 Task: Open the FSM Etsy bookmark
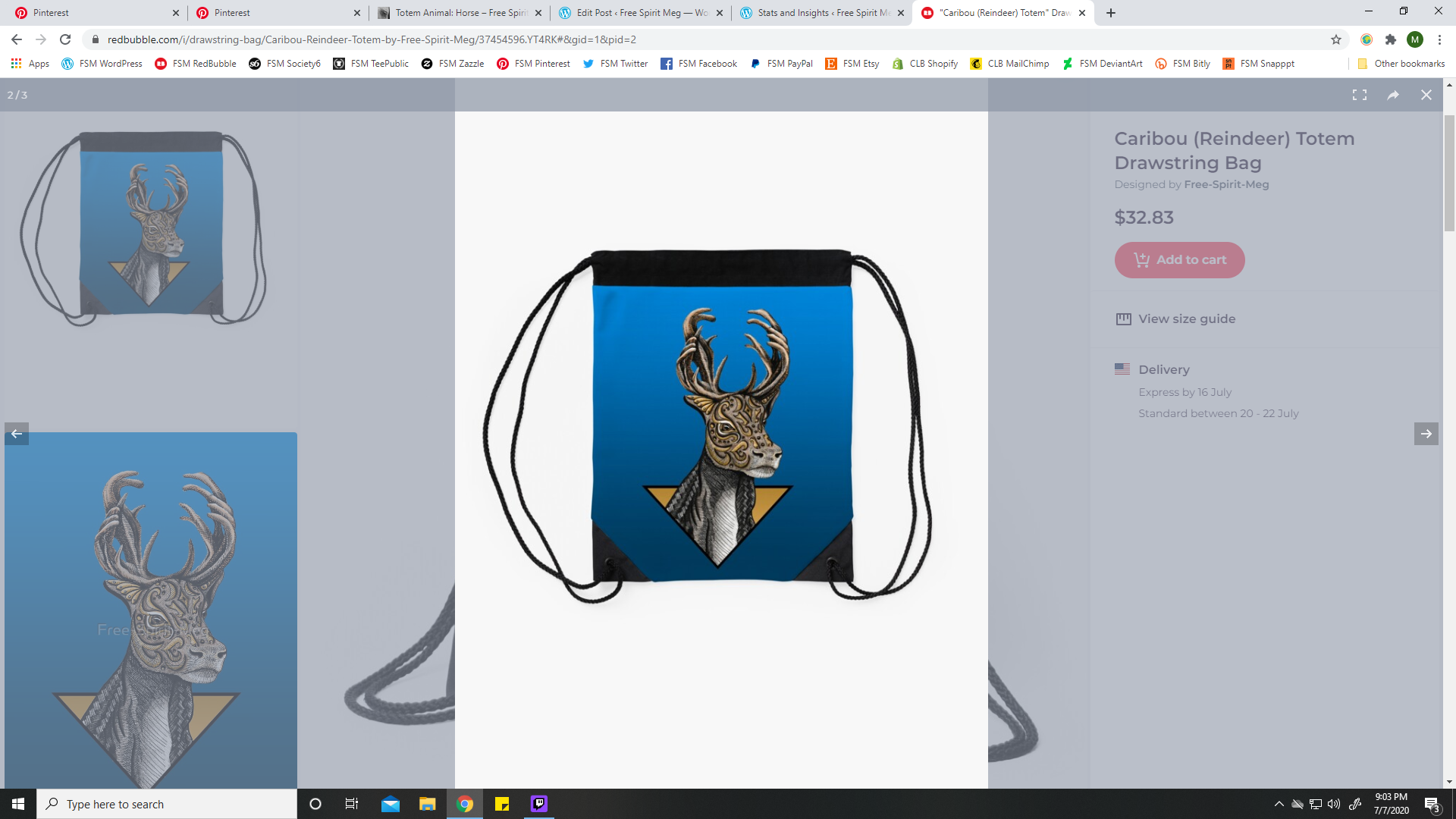click(x=852, y=64)
